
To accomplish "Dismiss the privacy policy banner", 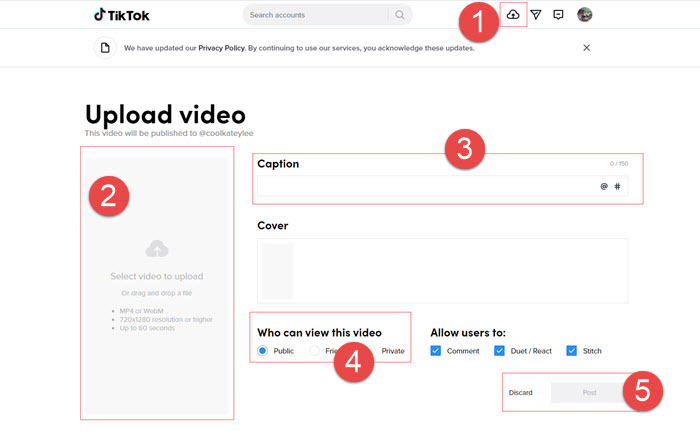I will point(586,48).
